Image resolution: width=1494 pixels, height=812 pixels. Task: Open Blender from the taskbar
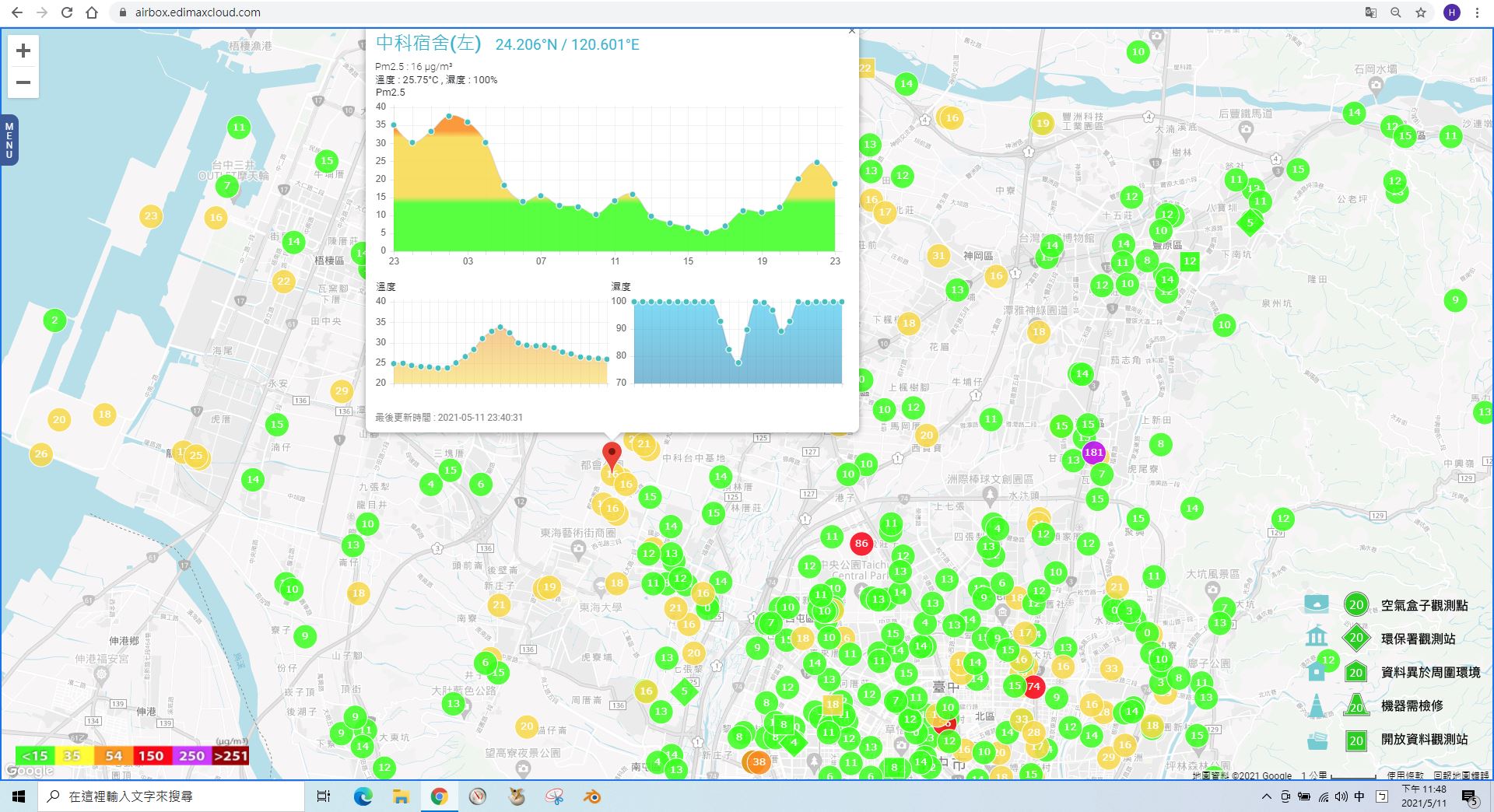point(593,796)
